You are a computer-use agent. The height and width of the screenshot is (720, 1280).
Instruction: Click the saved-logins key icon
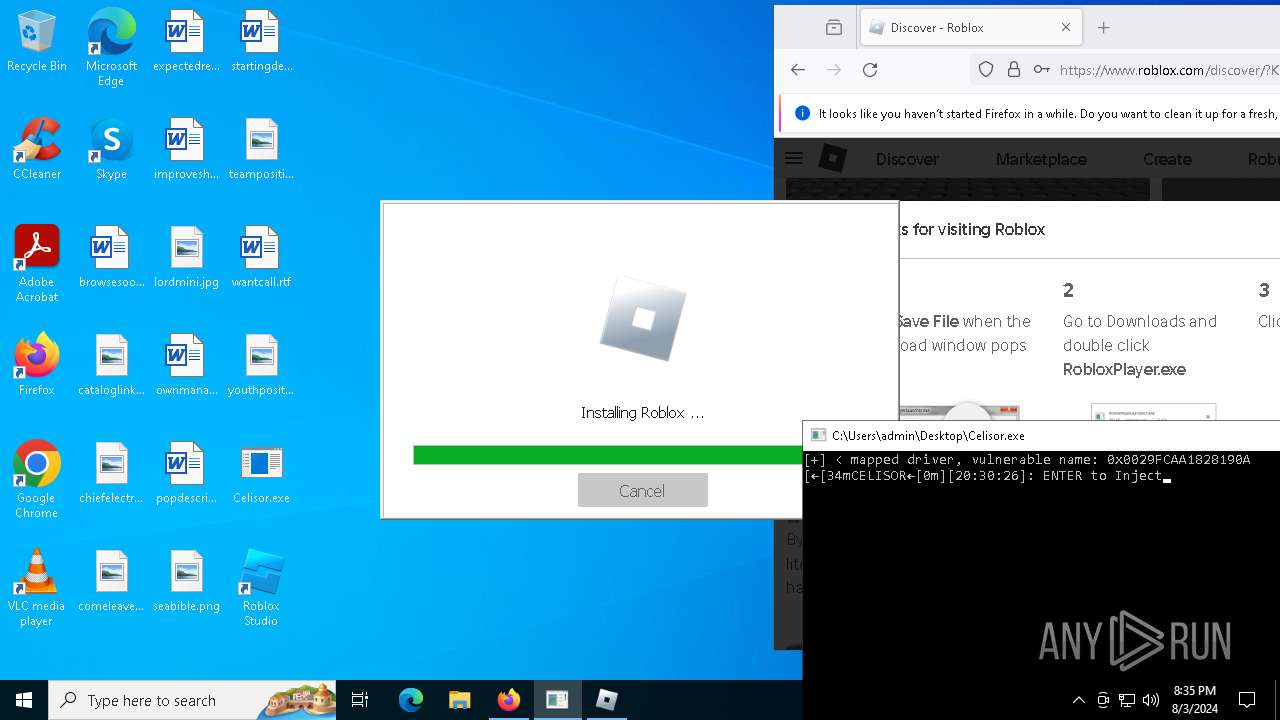point(1041,70)
